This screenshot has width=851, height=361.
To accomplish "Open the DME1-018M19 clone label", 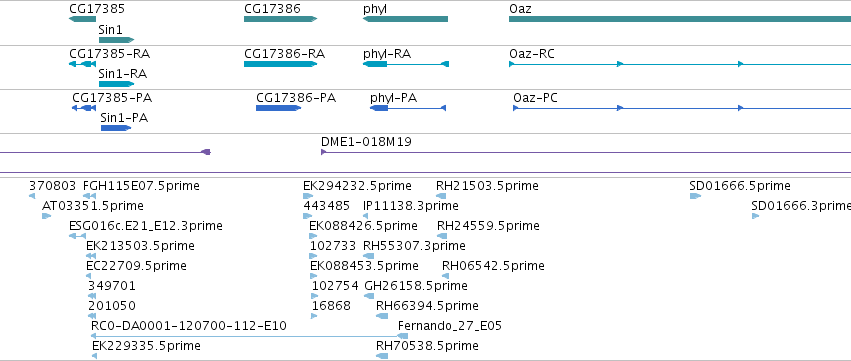I will click(x=366, y=142).
